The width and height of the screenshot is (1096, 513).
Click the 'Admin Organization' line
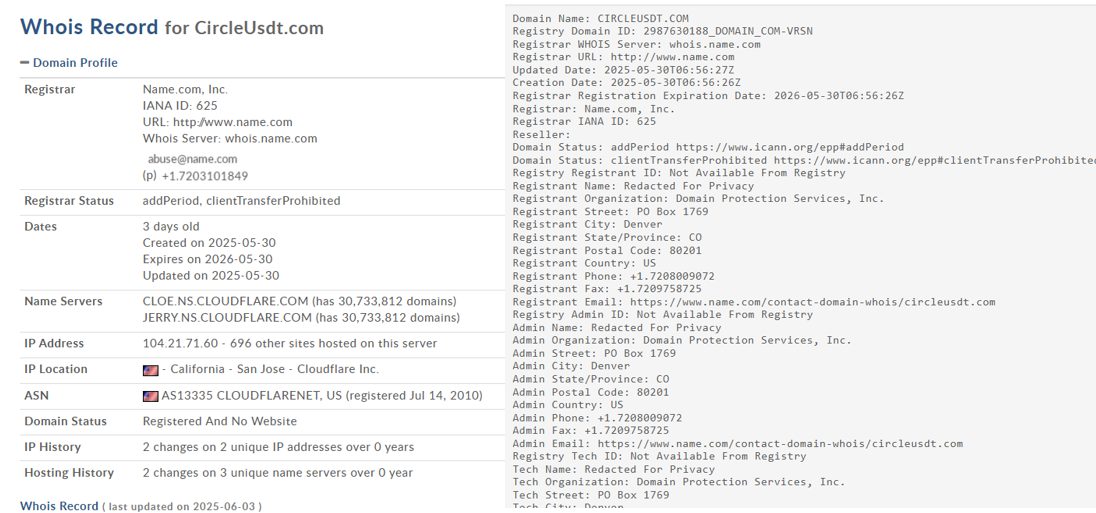[682, 340]
